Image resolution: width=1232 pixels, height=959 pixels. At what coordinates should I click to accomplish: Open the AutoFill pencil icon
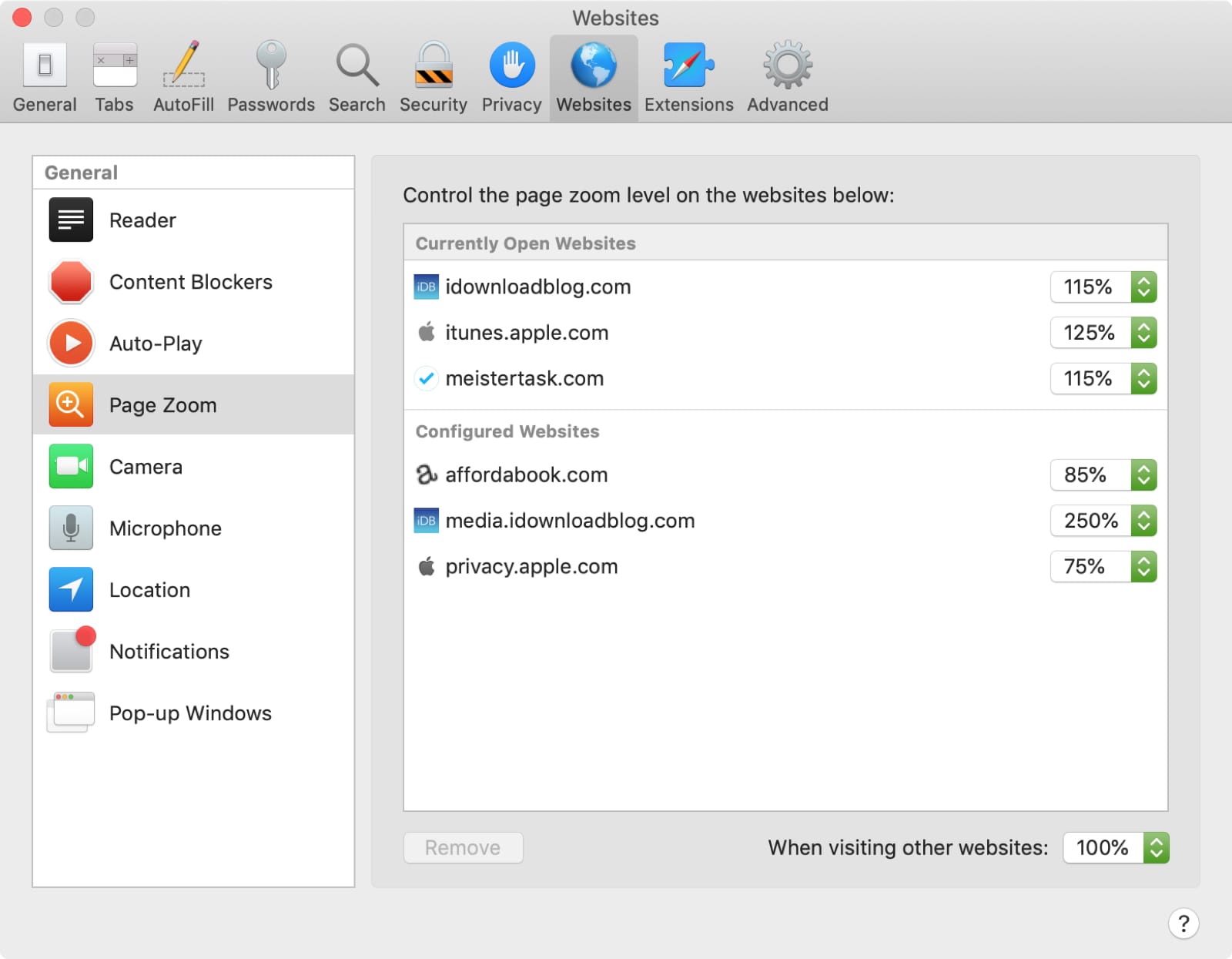tap(184, 63)
